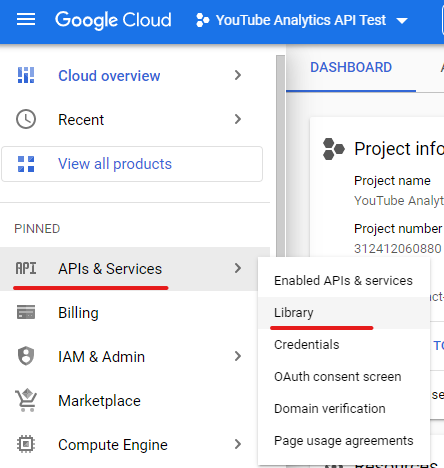Screen dimensions: 444x468
Task: Click View all products button
Action: (x=132, y=164)
